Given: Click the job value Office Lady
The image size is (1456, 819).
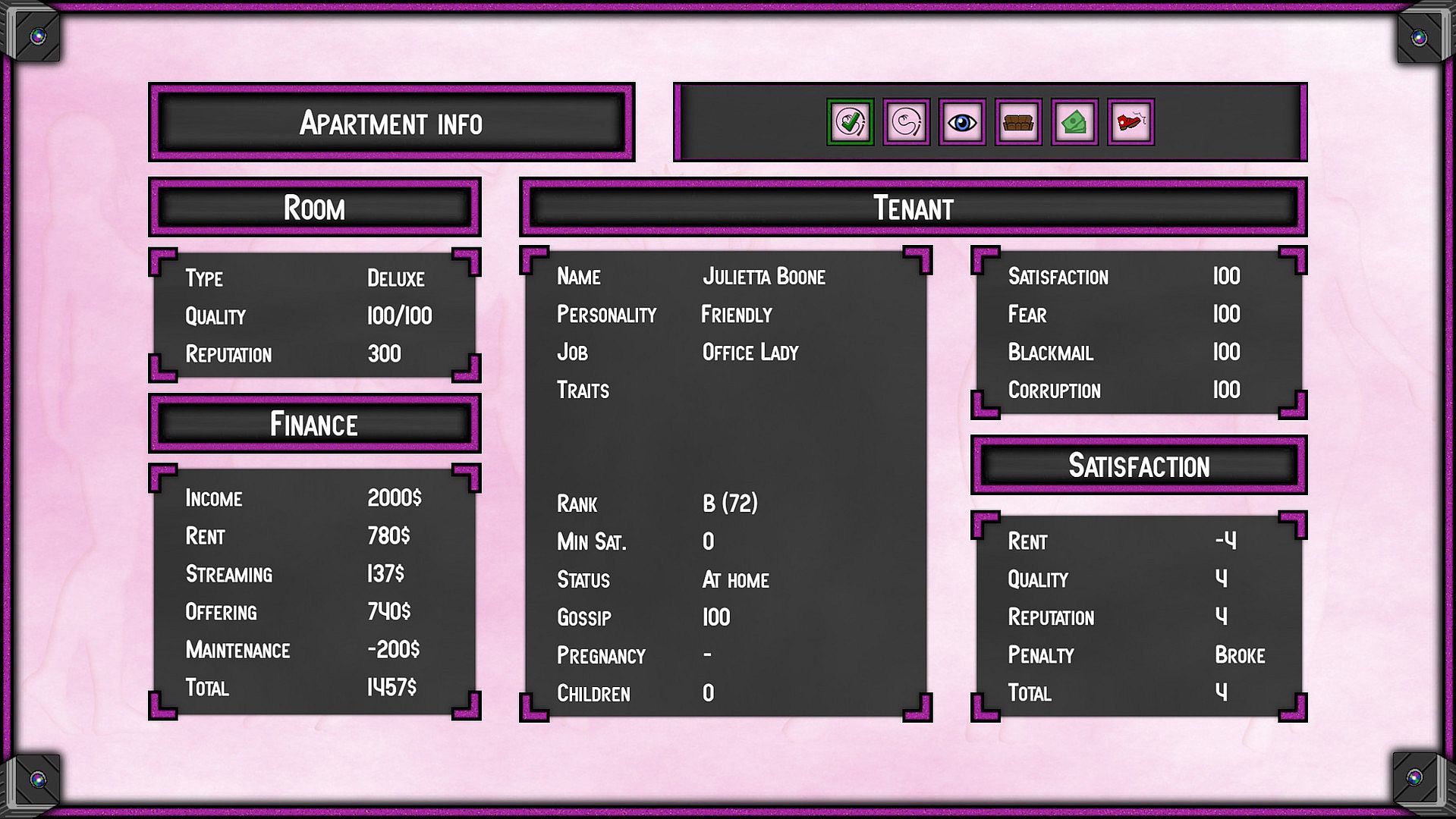Looking at the screenshot, I should [x=750, y=352].
